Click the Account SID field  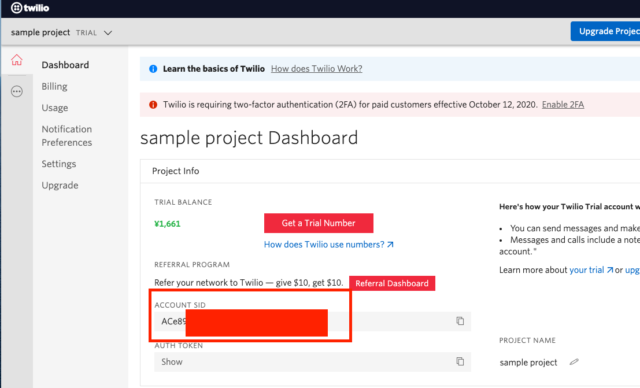coord(312,321)
